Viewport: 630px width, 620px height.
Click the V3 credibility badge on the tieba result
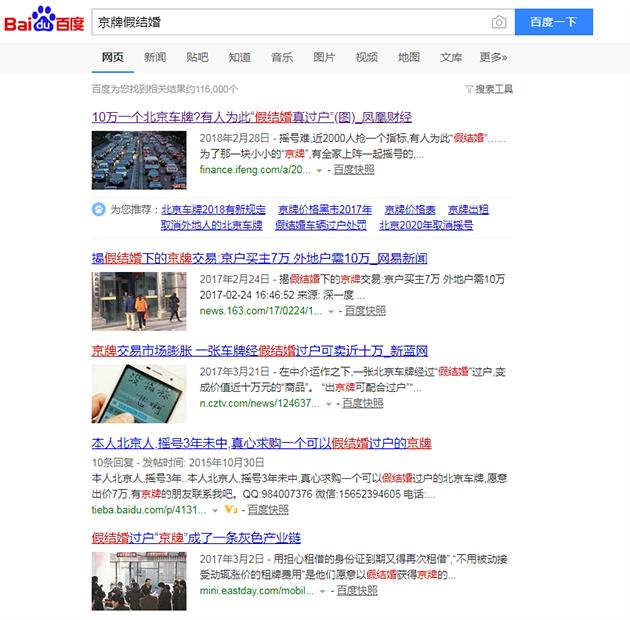231,510
